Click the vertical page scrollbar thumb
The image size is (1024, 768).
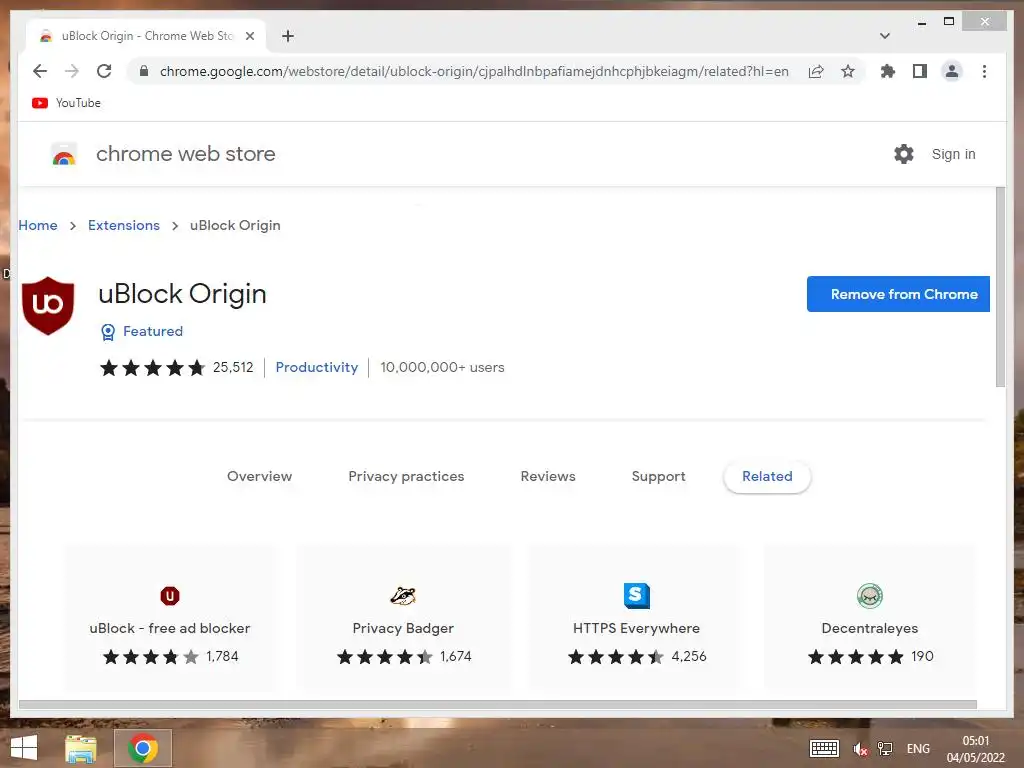[1000, 287]
